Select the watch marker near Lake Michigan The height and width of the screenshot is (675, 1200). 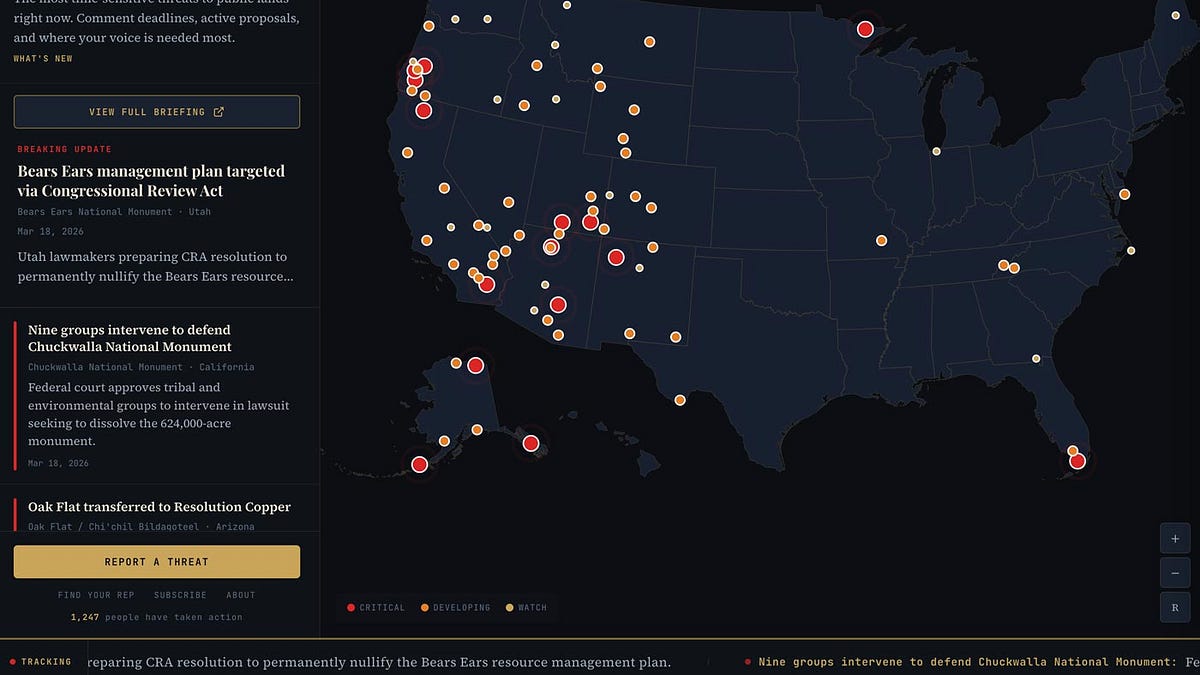coord(937,151)
